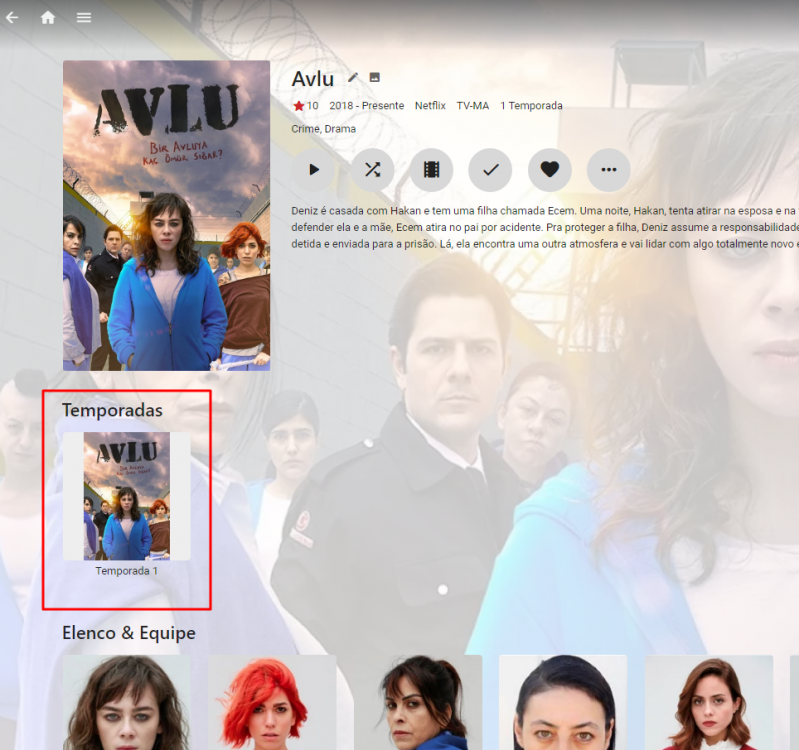This screenshot has height=750, width=799.
Task: Open the Temporada 1 season thumbnail
Action: [127, 496]
